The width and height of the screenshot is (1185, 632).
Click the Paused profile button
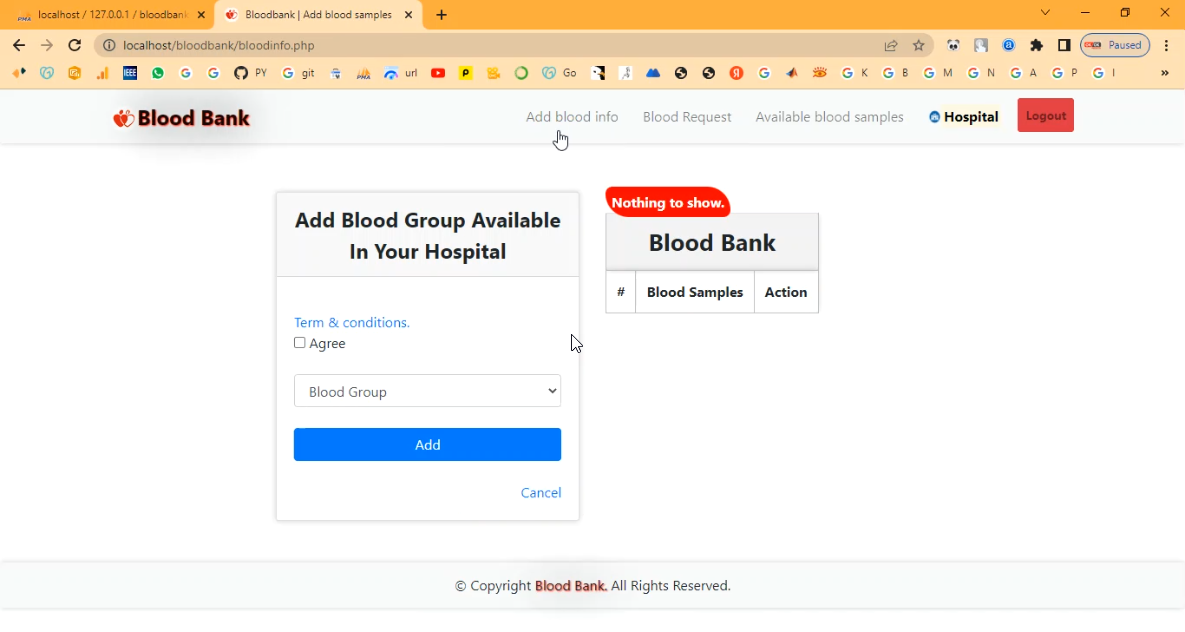click(x=1115, y=45)
